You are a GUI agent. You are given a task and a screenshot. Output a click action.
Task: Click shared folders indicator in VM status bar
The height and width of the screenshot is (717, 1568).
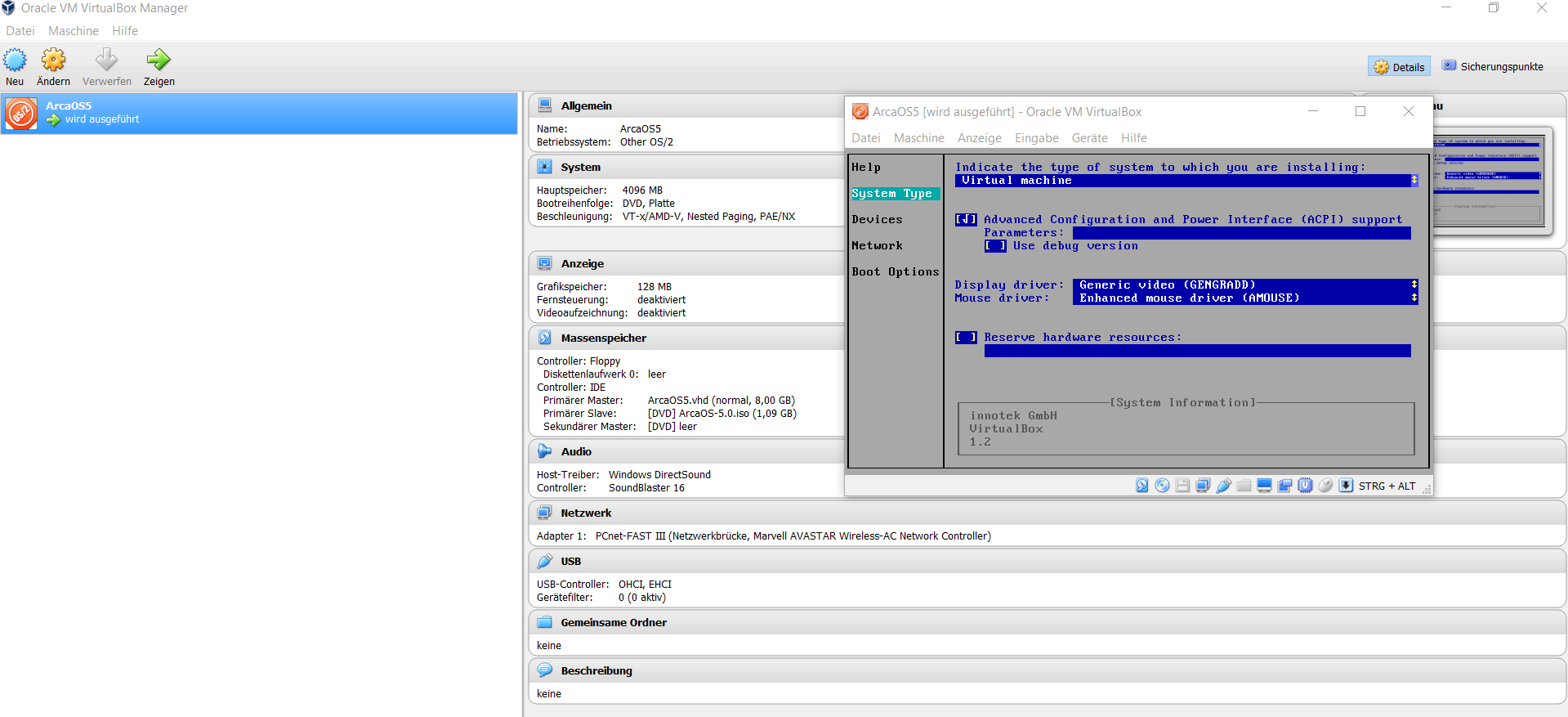click(x=1244, y=486)
